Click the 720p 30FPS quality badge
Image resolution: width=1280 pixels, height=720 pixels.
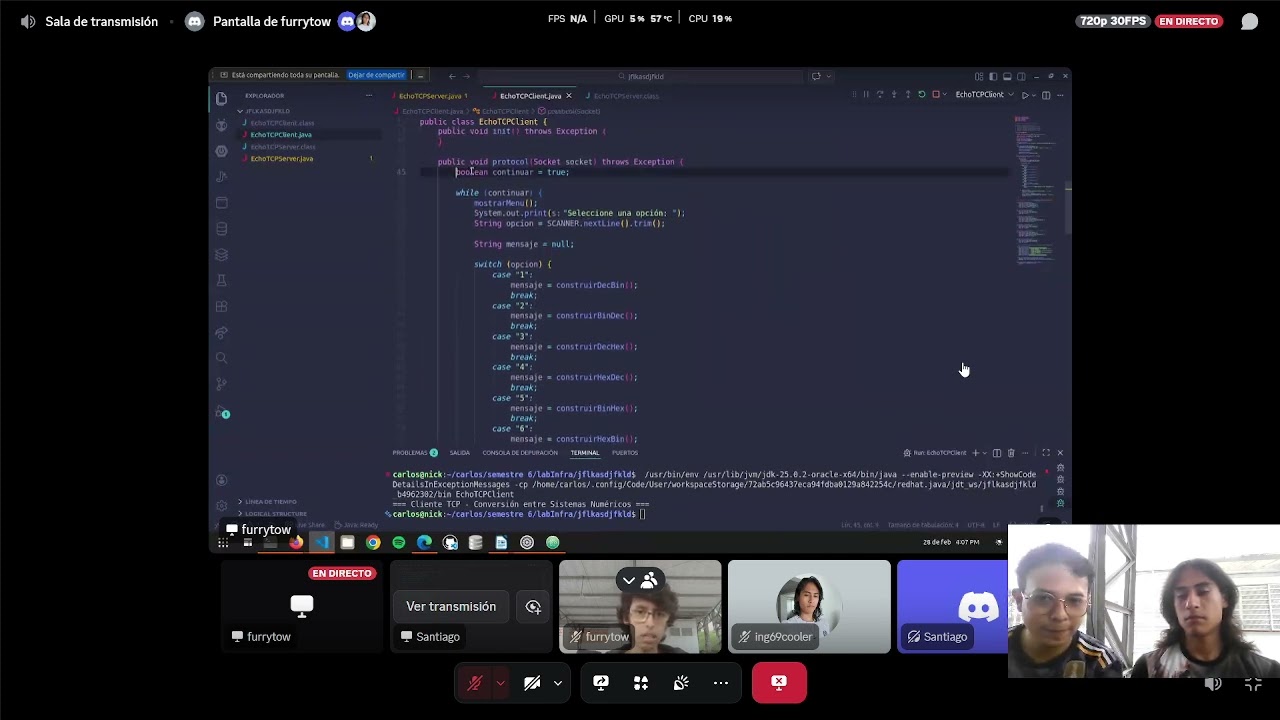[1113, 21]
